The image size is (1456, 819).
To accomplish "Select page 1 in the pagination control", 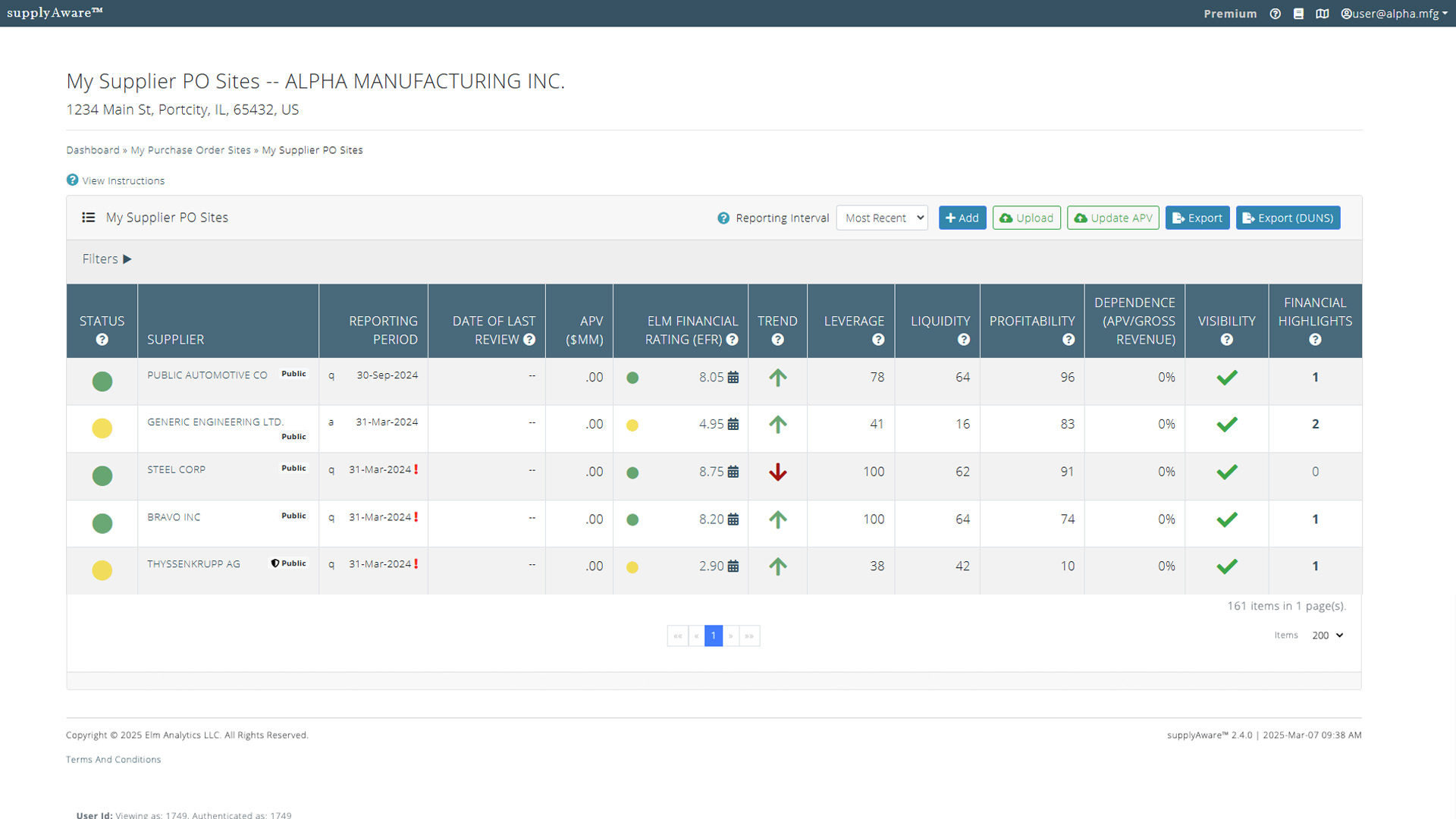I will click(713, 635).
